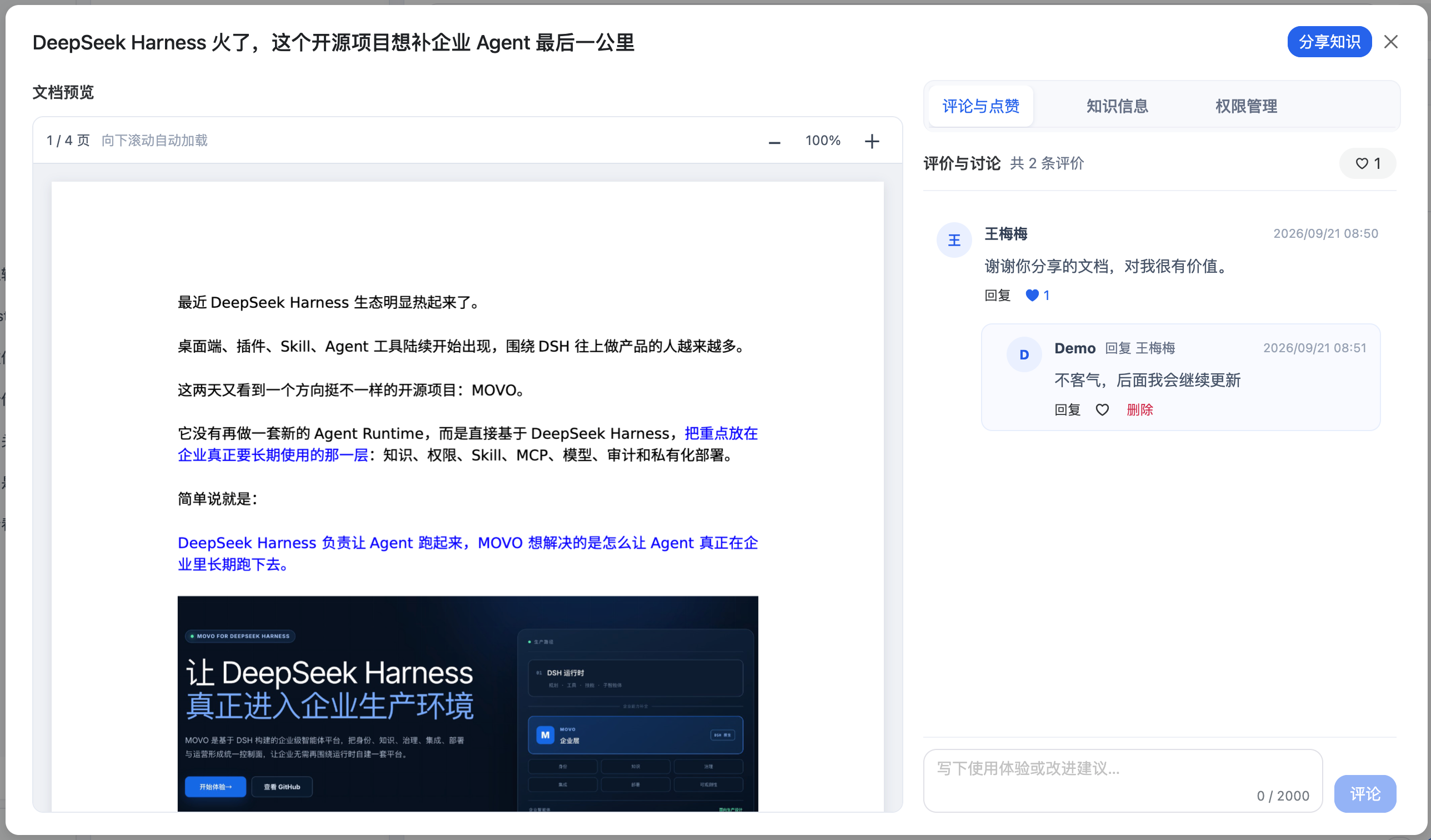Focus the comment input field
This screenshot has width=1431, height=840.
click(1123, 781)
